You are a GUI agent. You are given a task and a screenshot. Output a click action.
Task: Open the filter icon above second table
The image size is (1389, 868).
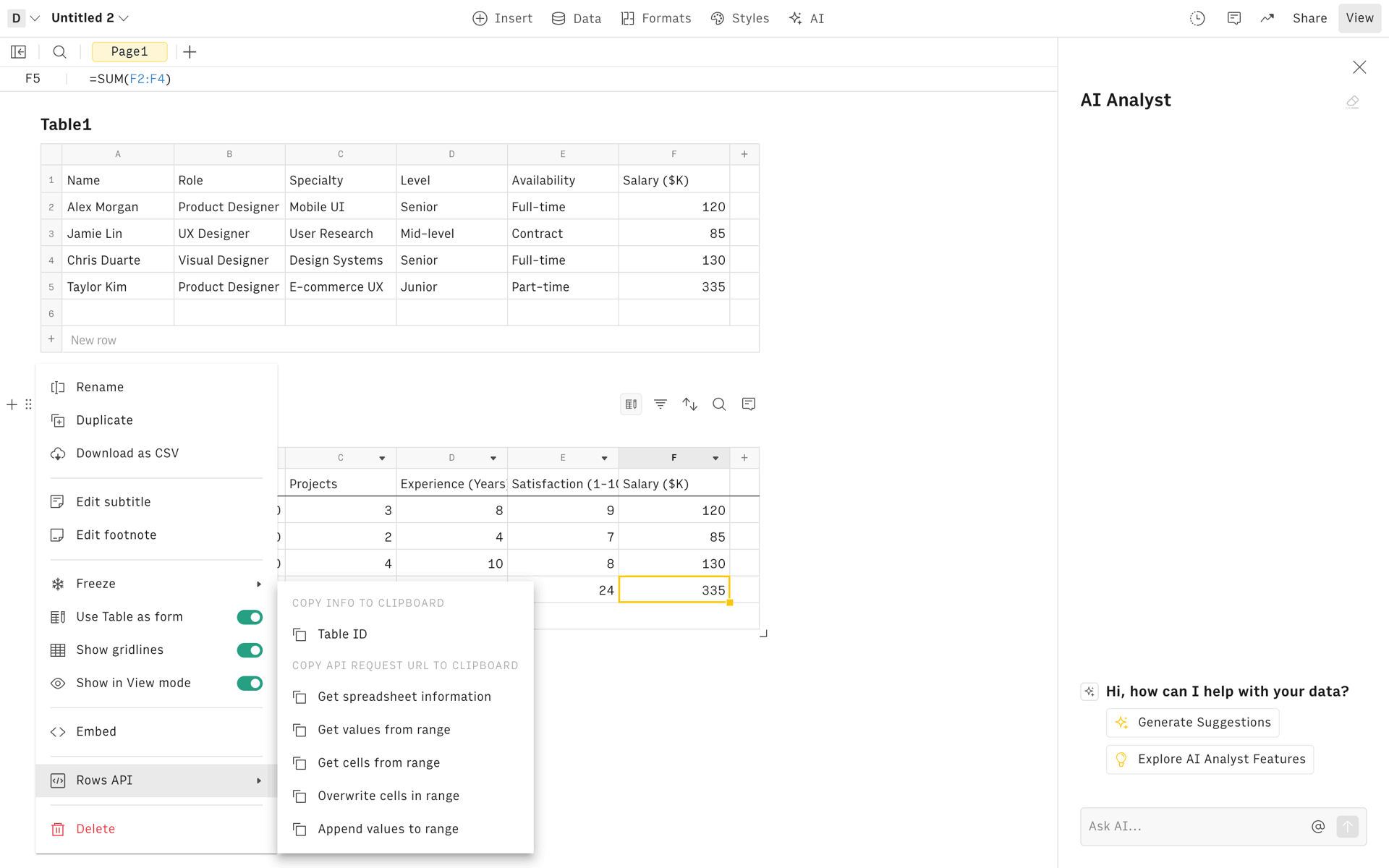pos(660,404)
